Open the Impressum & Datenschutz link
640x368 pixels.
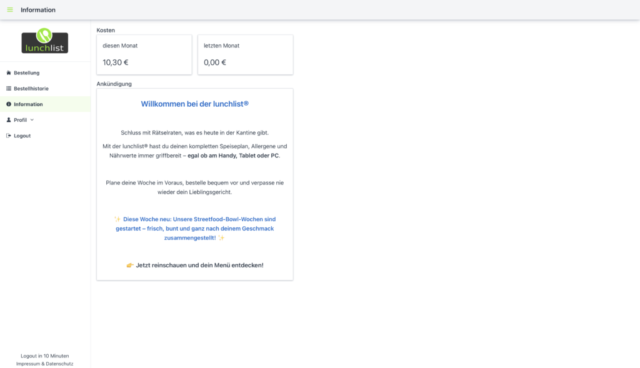pyautogui.click(x=45, y=364)
